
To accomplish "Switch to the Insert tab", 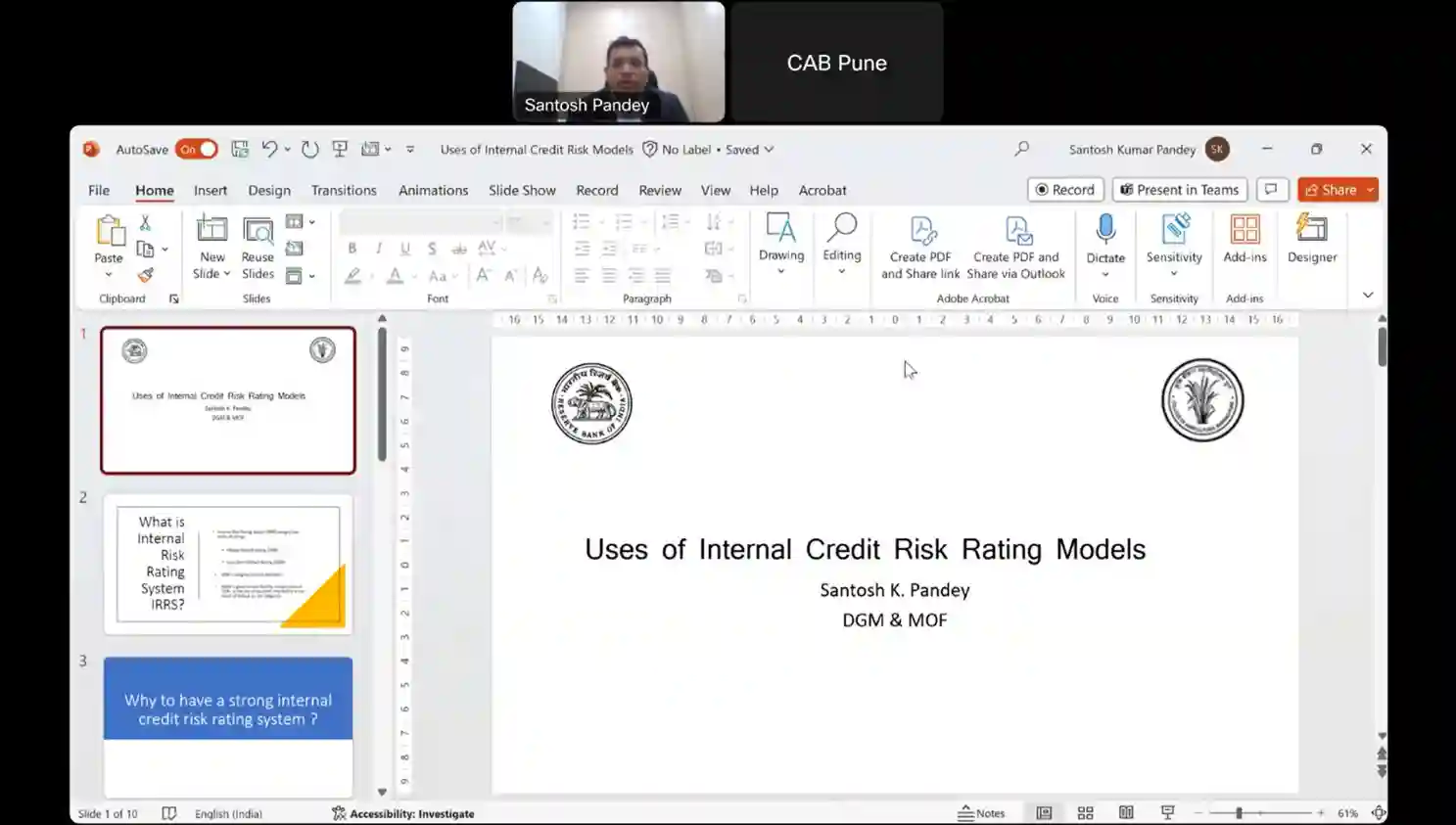I will coord(211,190).
